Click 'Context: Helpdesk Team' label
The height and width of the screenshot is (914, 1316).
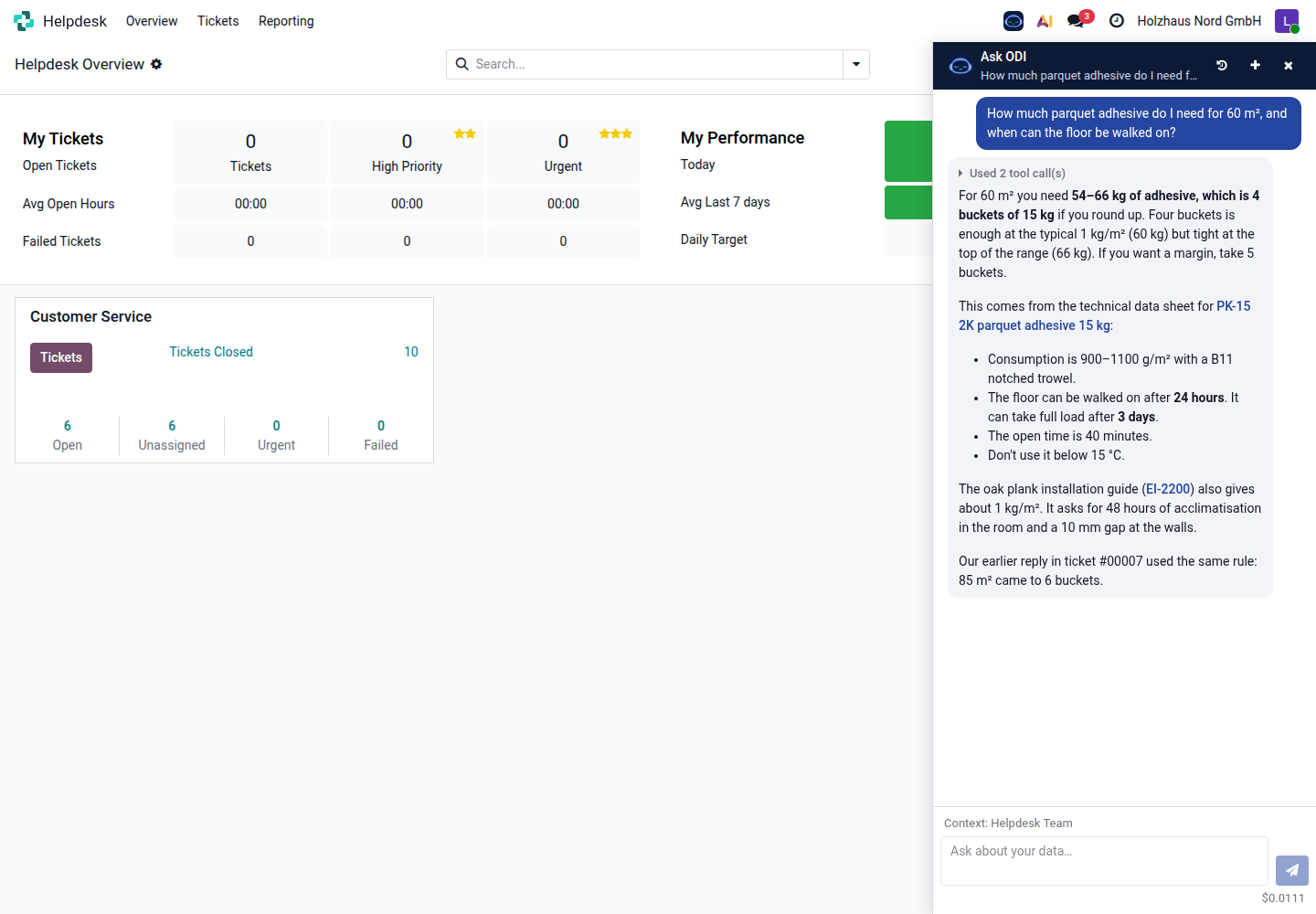[1008, 823]
